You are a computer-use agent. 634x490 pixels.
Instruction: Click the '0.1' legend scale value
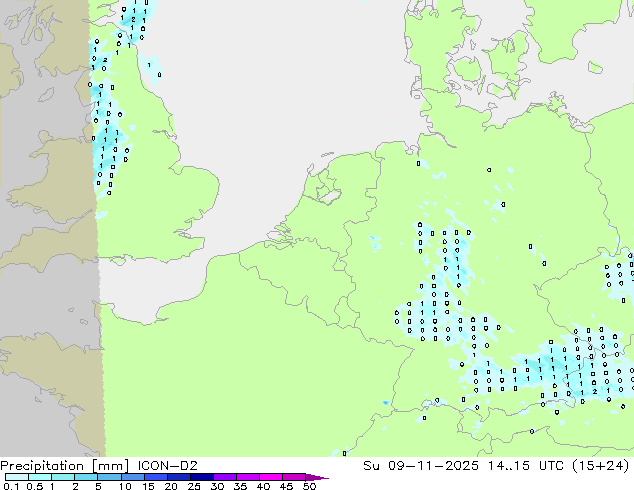[11, 486]
